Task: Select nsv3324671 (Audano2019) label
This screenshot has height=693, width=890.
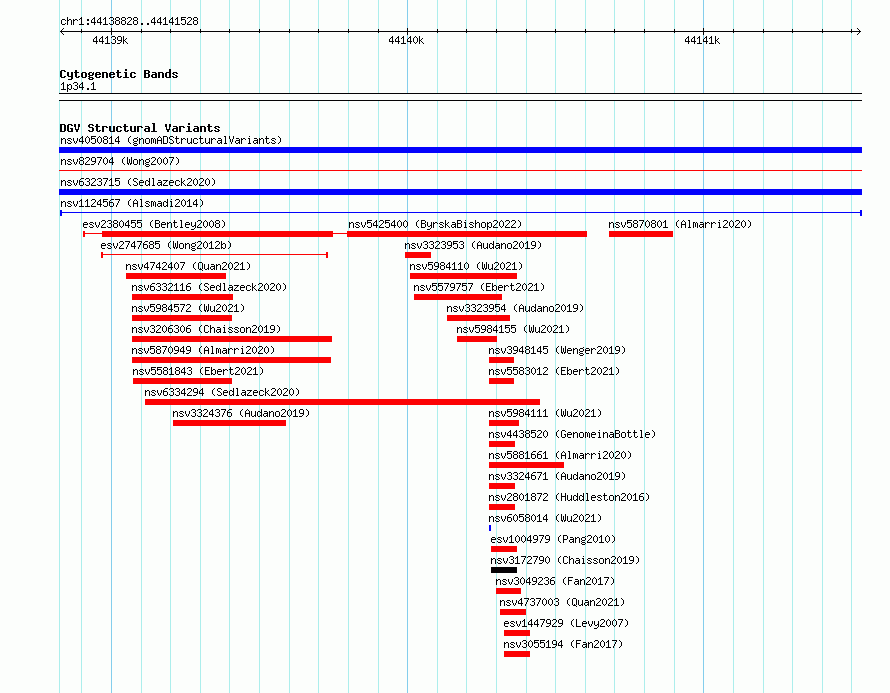Action: pyautogui.click(x=557, y=476)
